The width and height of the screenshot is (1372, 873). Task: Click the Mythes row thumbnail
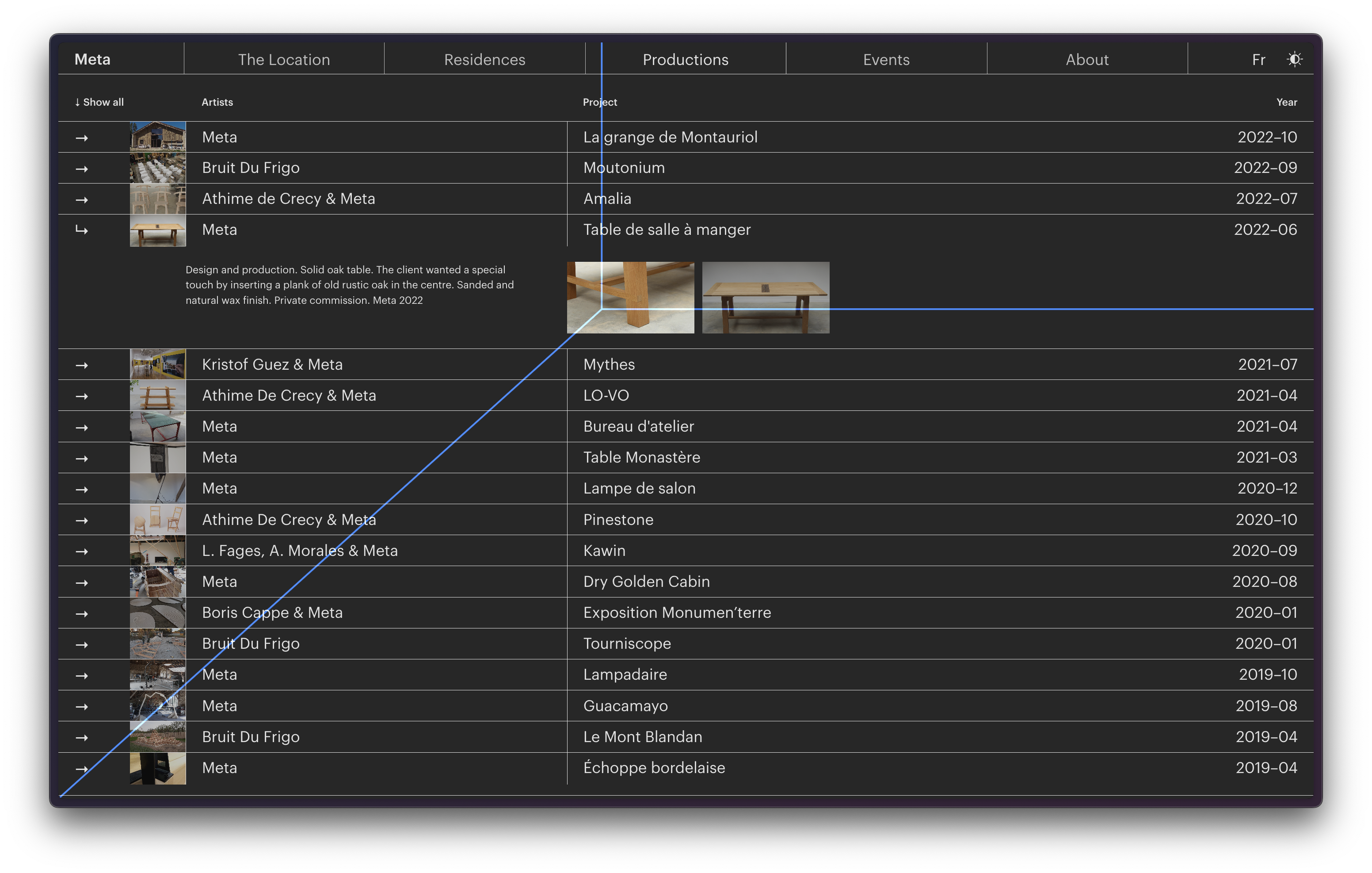(158, 364)
